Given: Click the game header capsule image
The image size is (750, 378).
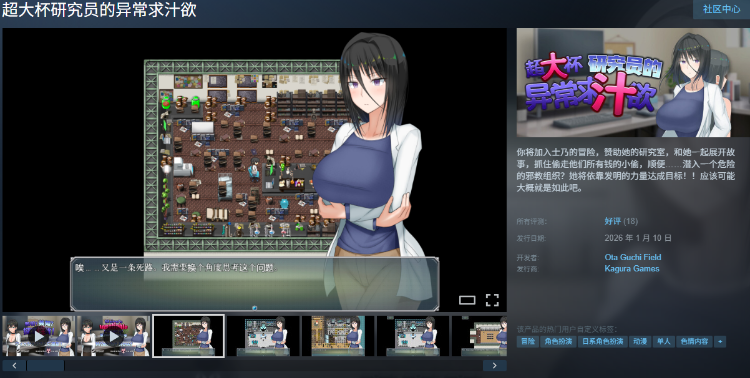Looking at the screenshot, I should pyautogui.click(x=633, y=82).
